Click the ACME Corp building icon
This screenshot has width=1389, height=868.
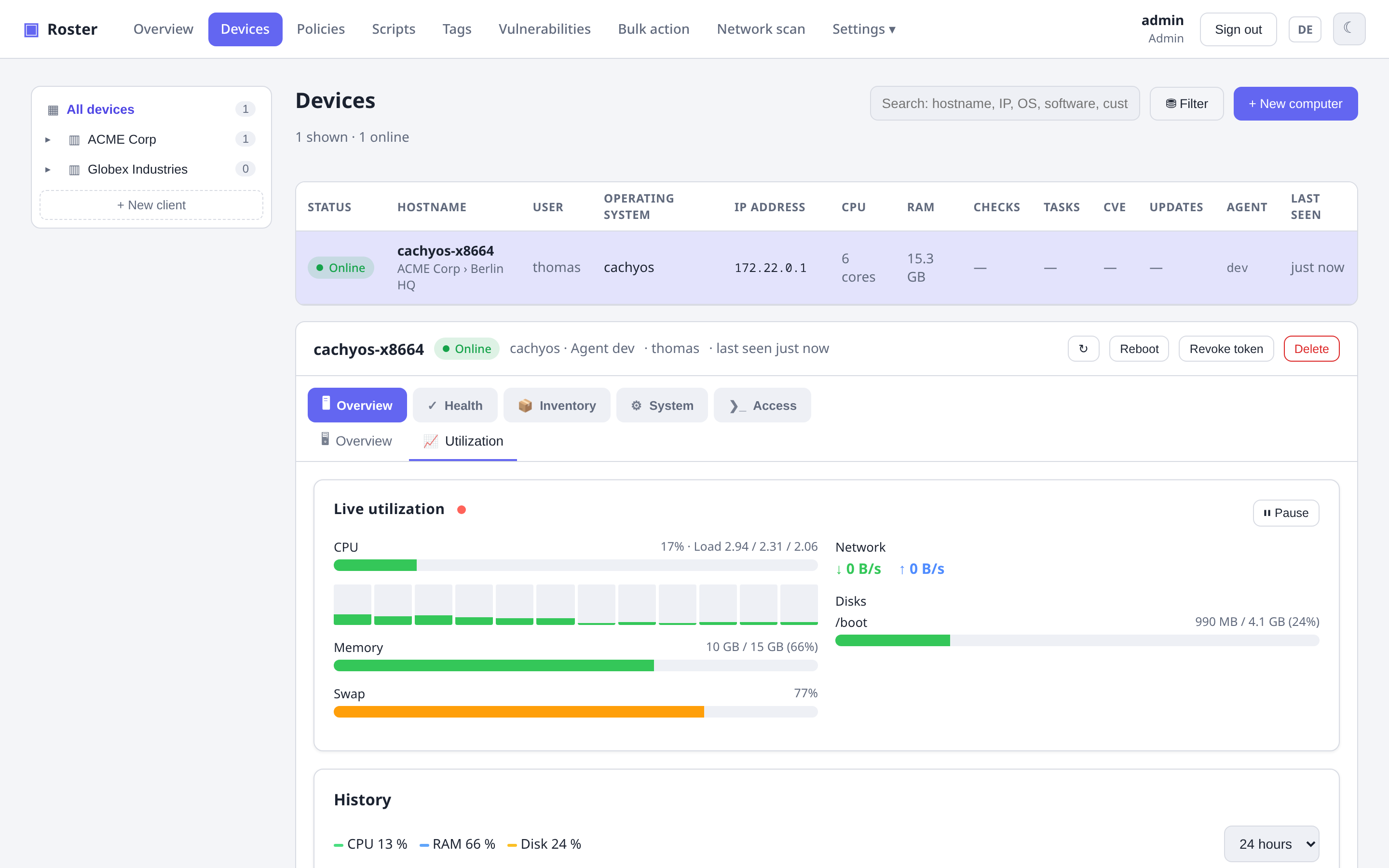pos(74,139)
